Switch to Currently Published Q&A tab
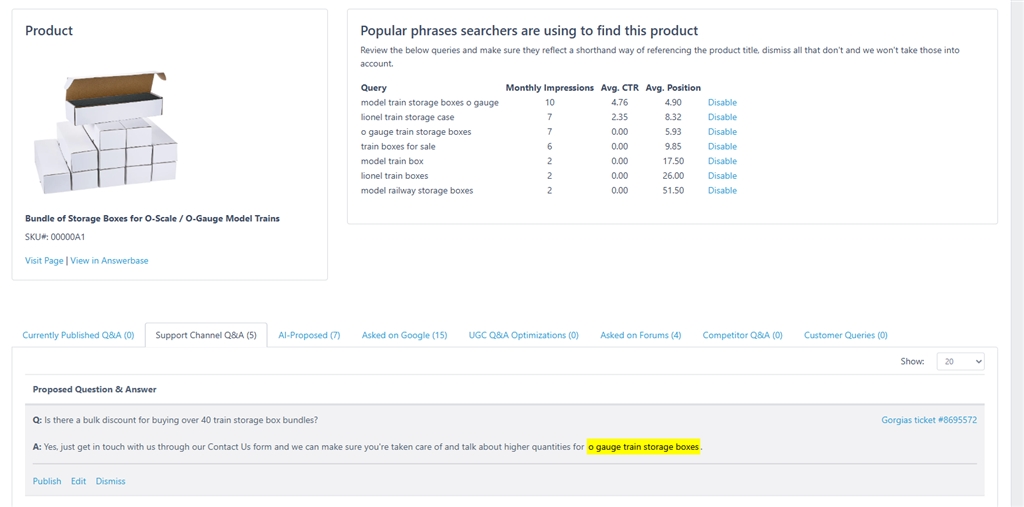This screenshot has height=507, width=1024. (x=78, y=335)
